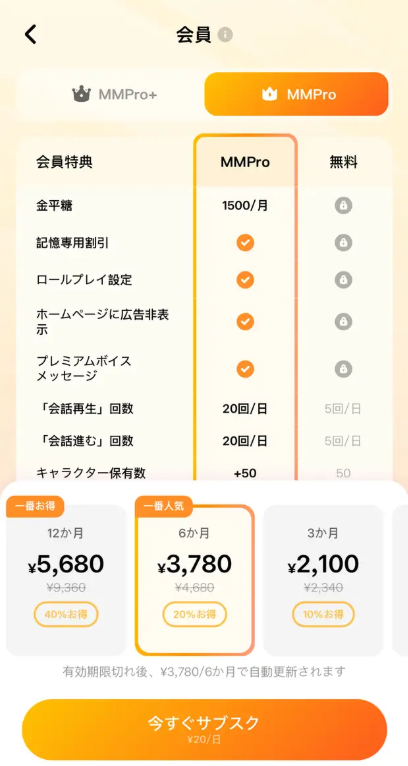The height and width of the screenshot is (766, 408).
Task: Click the checkmark for プレミアムボイスメッセージ
Action: 245,368
